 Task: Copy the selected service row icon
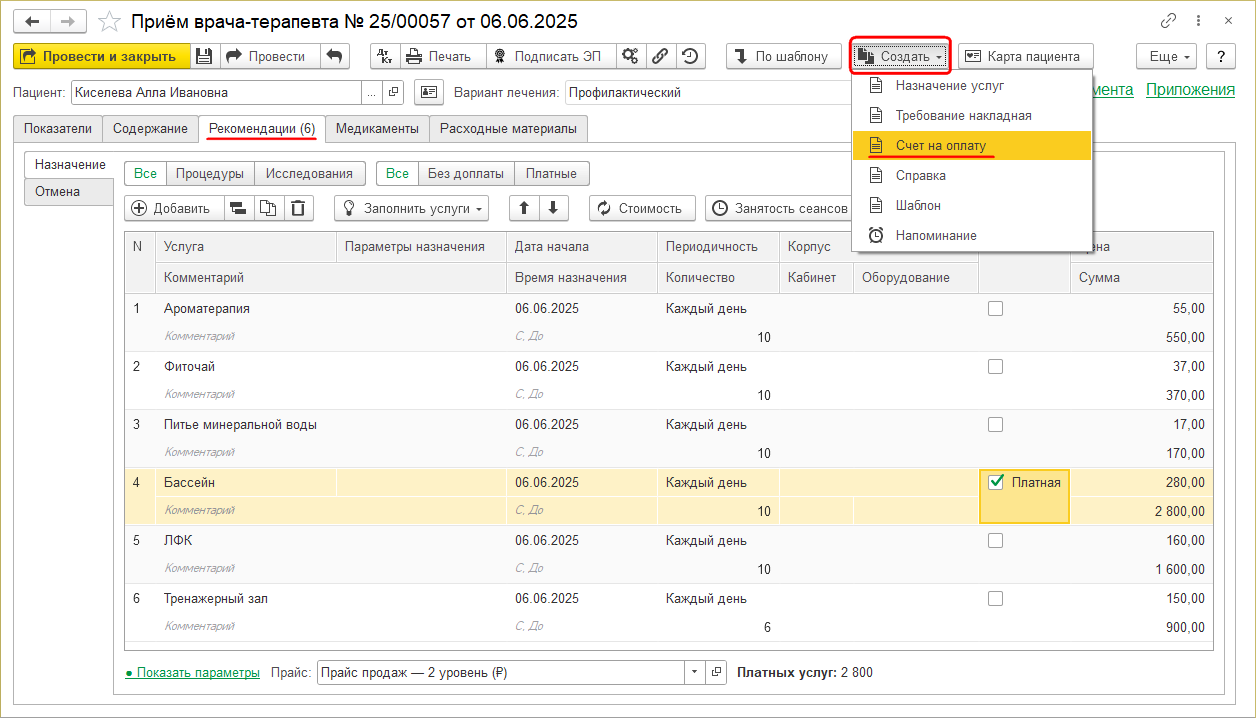(268, 208)
